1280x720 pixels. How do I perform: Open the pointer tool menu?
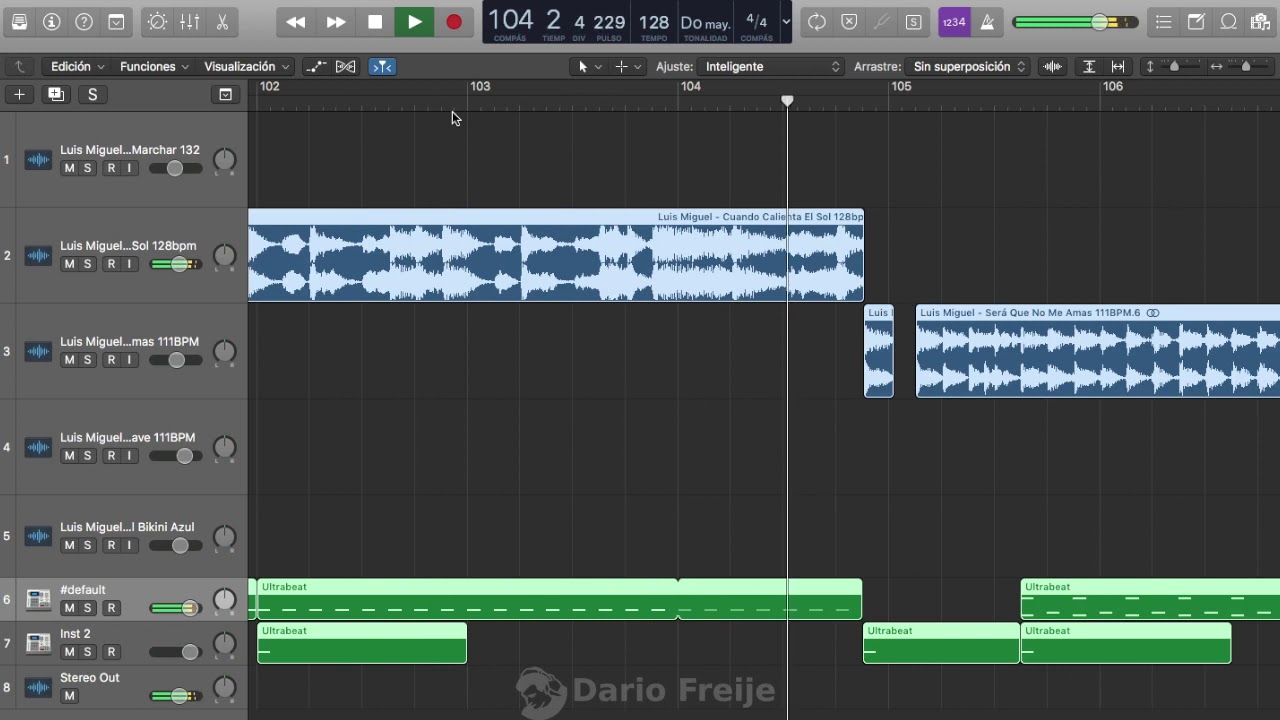[588, 67]
